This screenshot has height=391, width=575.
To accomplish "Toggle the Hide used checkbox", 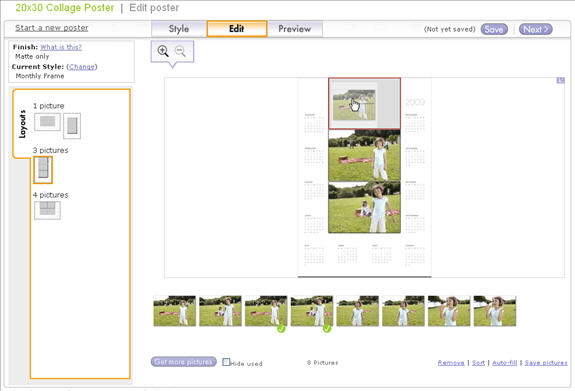I will point(226,362).
